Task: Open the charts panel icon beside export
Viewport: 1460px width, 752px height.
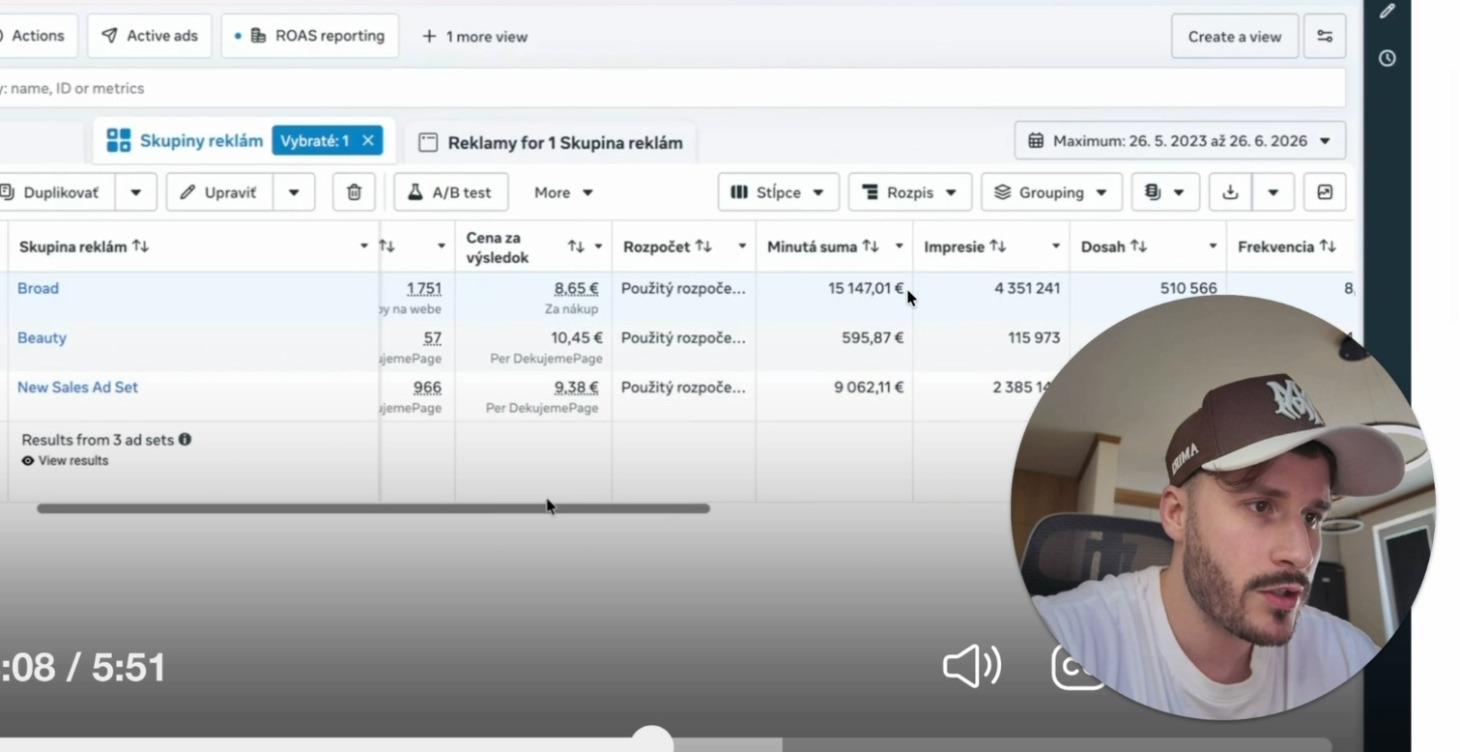Action: (1324, 192)
